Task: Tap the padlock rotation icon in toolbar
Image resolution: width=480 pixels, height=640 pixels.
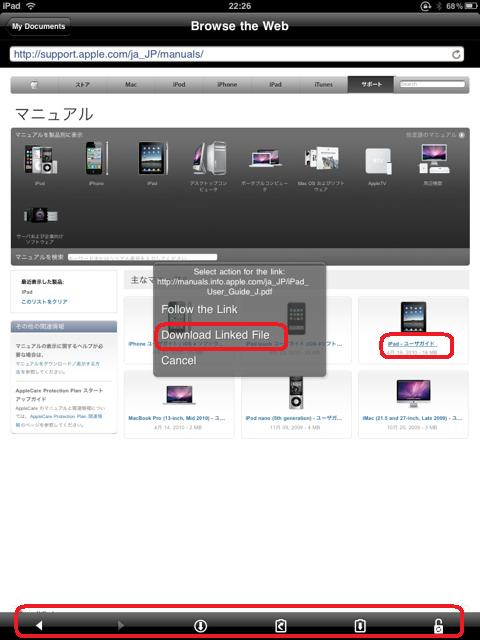Action: coord(438,625)
